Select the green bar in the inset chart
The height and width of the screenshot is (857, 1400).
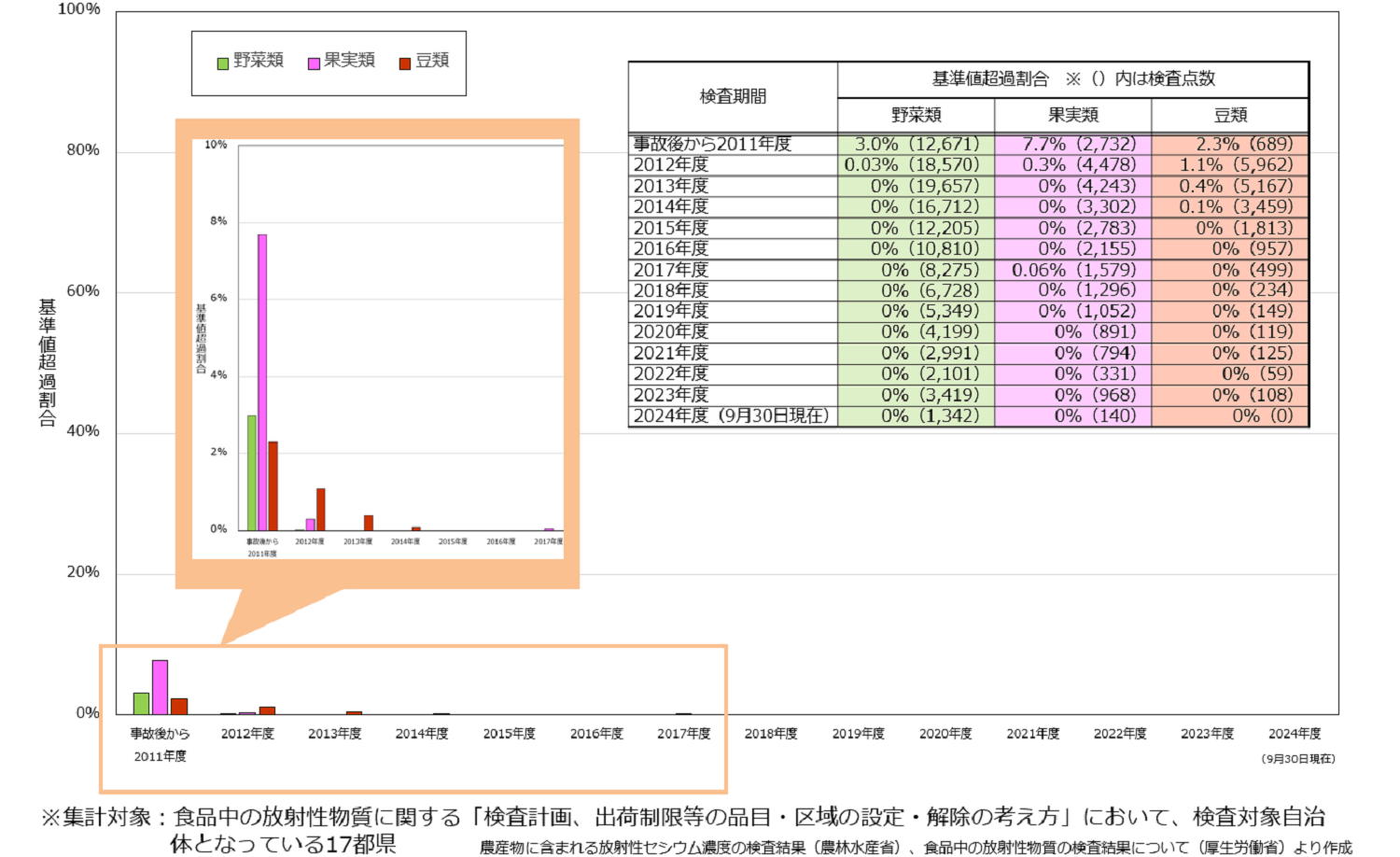[252, 472]
